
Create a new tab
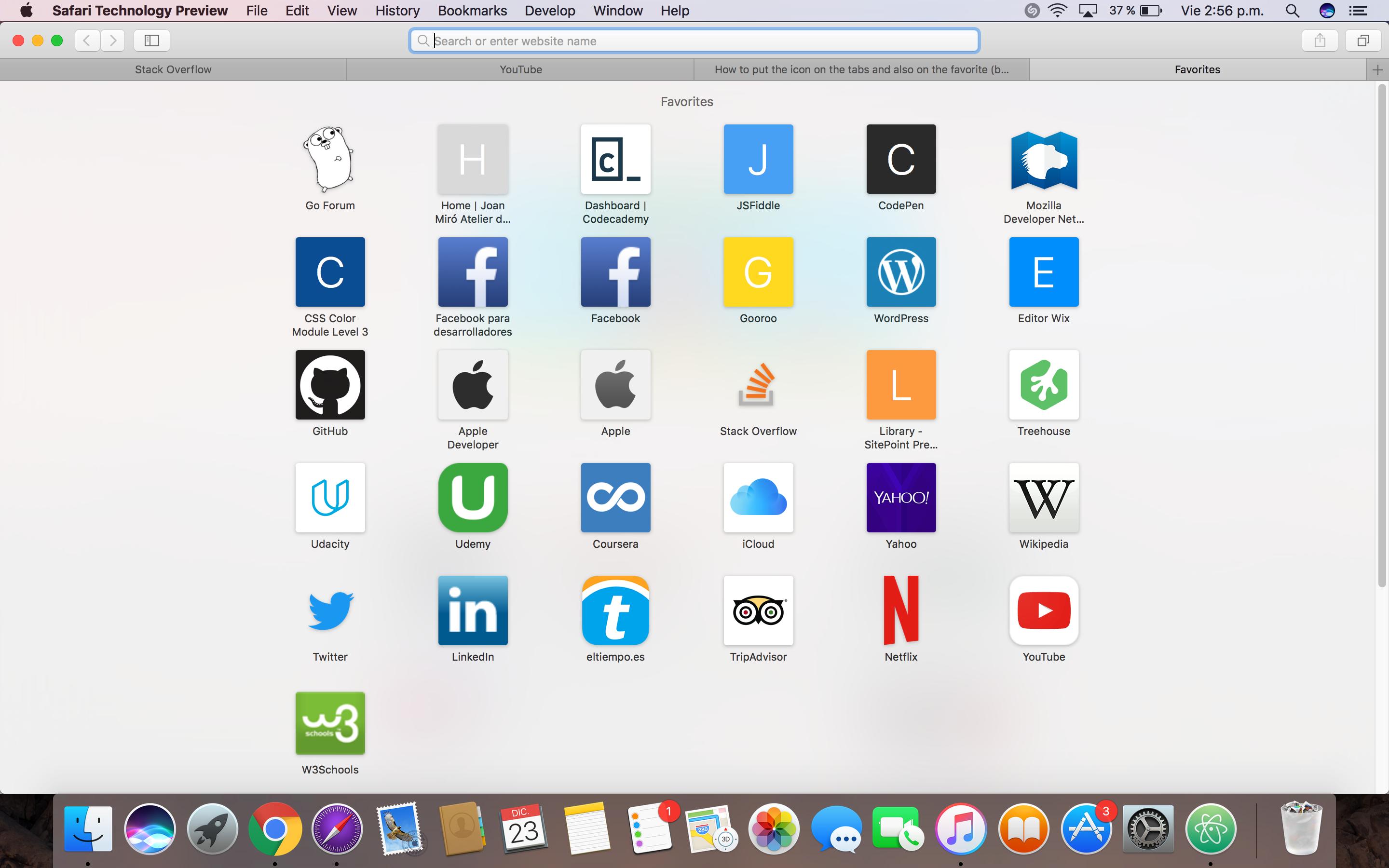[x=1377, y=69]
